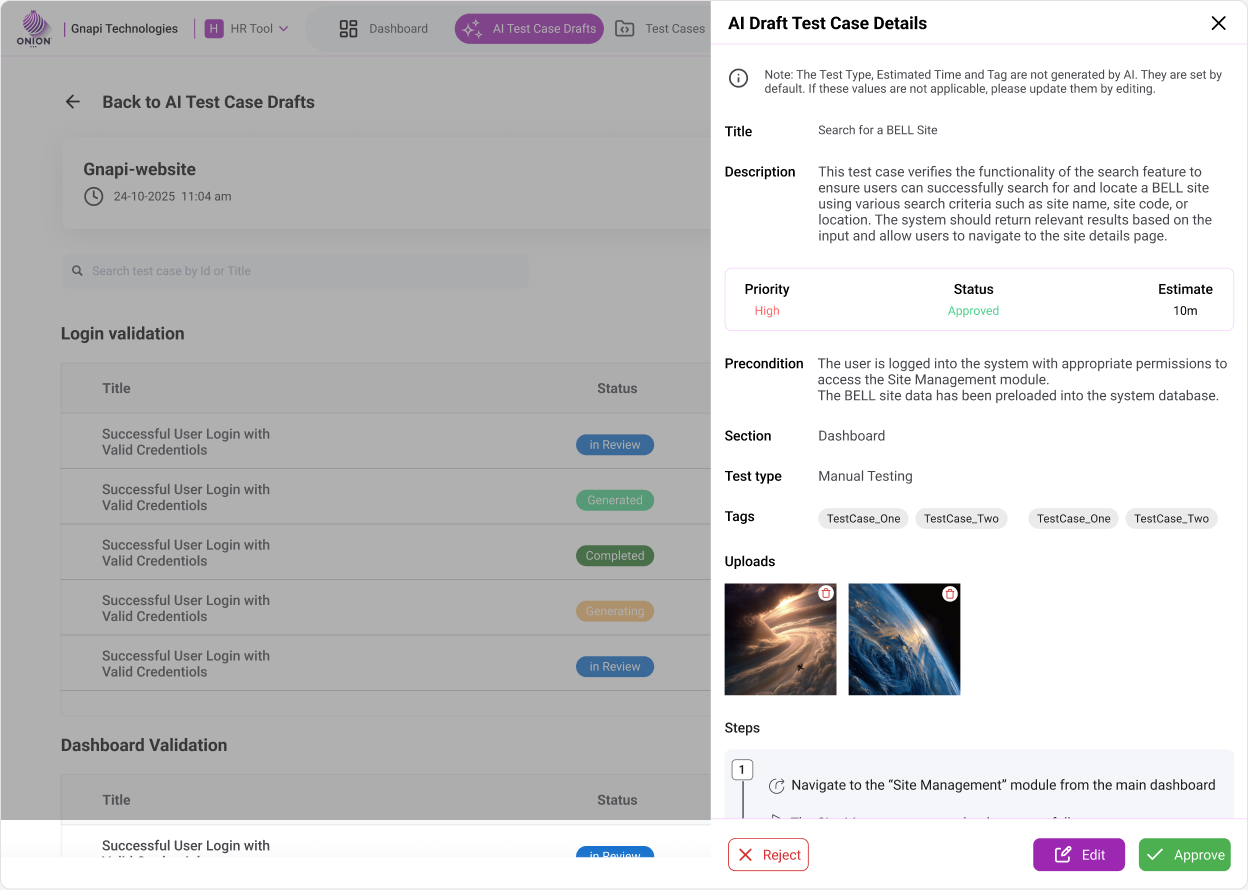Close the AI Draft Test Case Details panel
This screenshot has width=1248, height=890.
[1218, 23]
